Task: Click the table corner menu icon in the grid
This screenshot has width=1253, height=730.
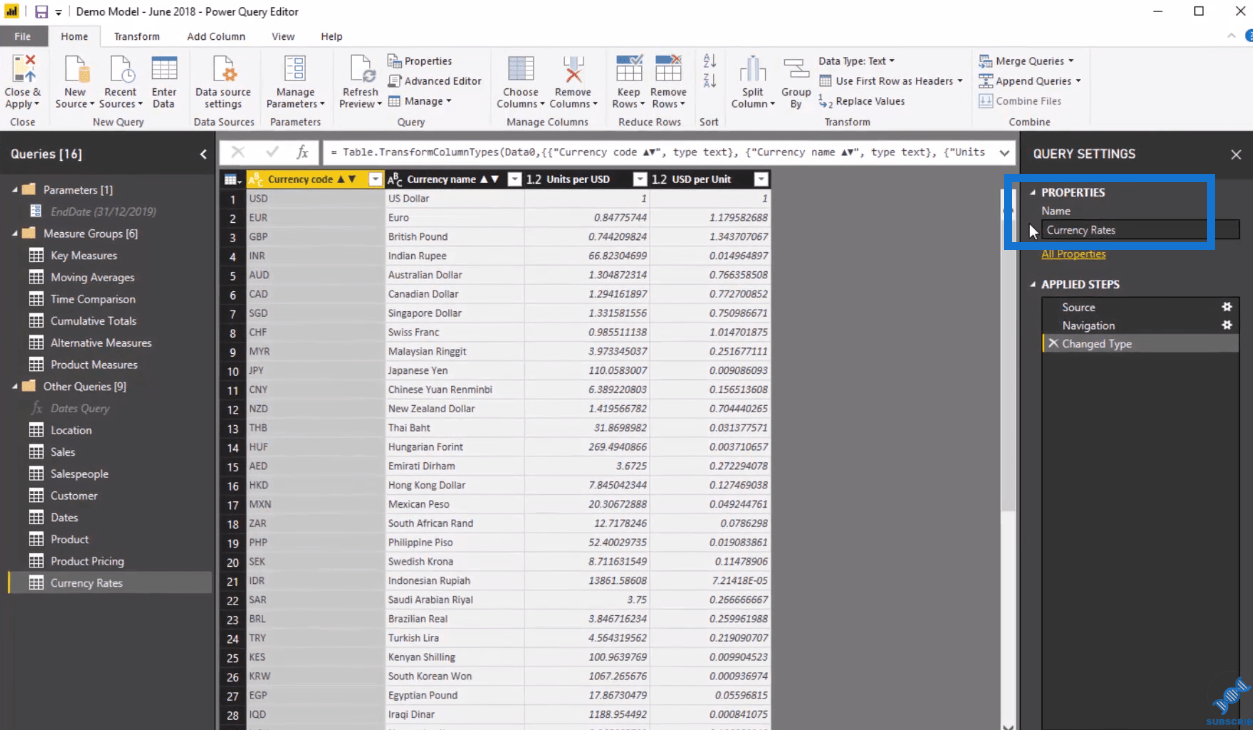Action: coord(232,180)
